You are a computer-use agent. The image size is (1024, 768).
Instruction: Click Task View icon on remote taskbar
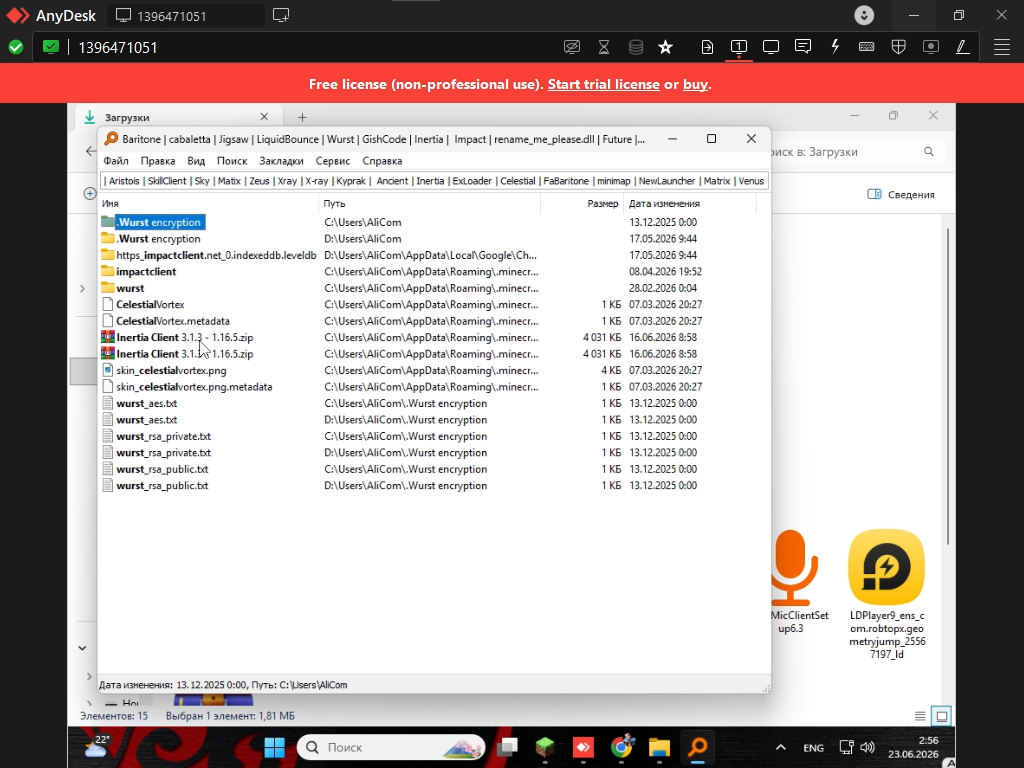507,747
